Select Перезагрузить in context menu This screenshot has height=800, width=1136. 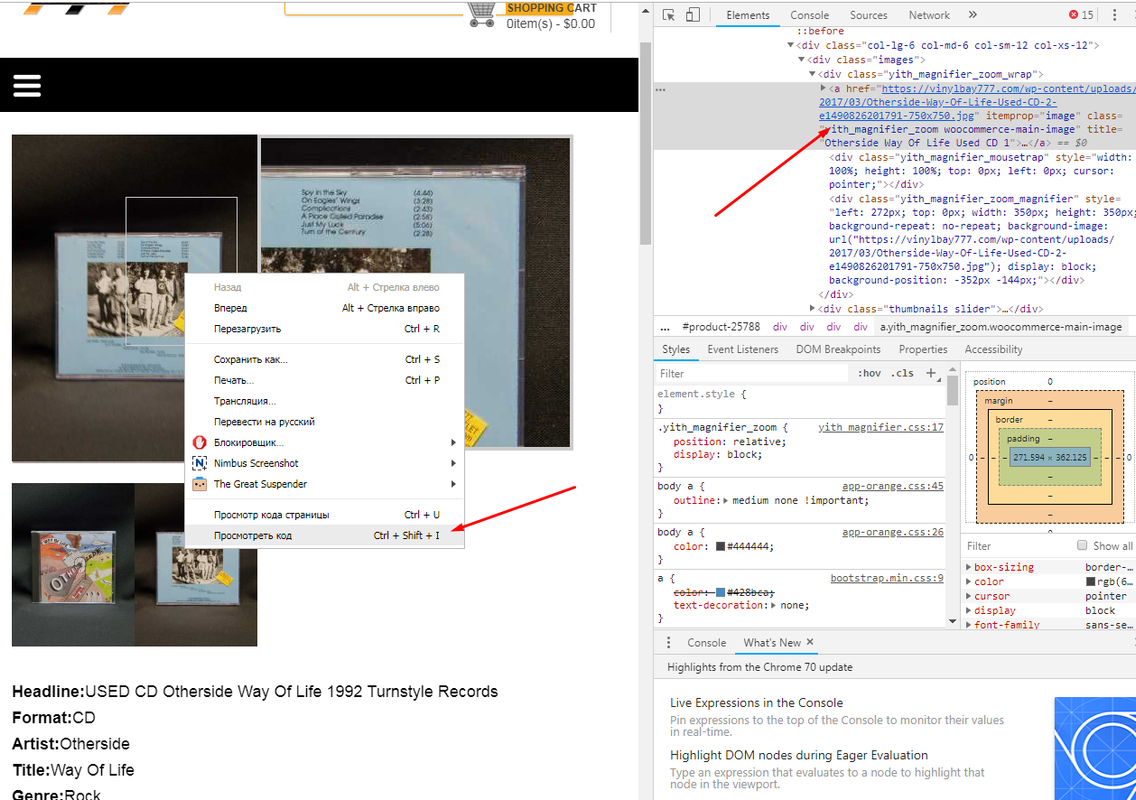[325, 328]
